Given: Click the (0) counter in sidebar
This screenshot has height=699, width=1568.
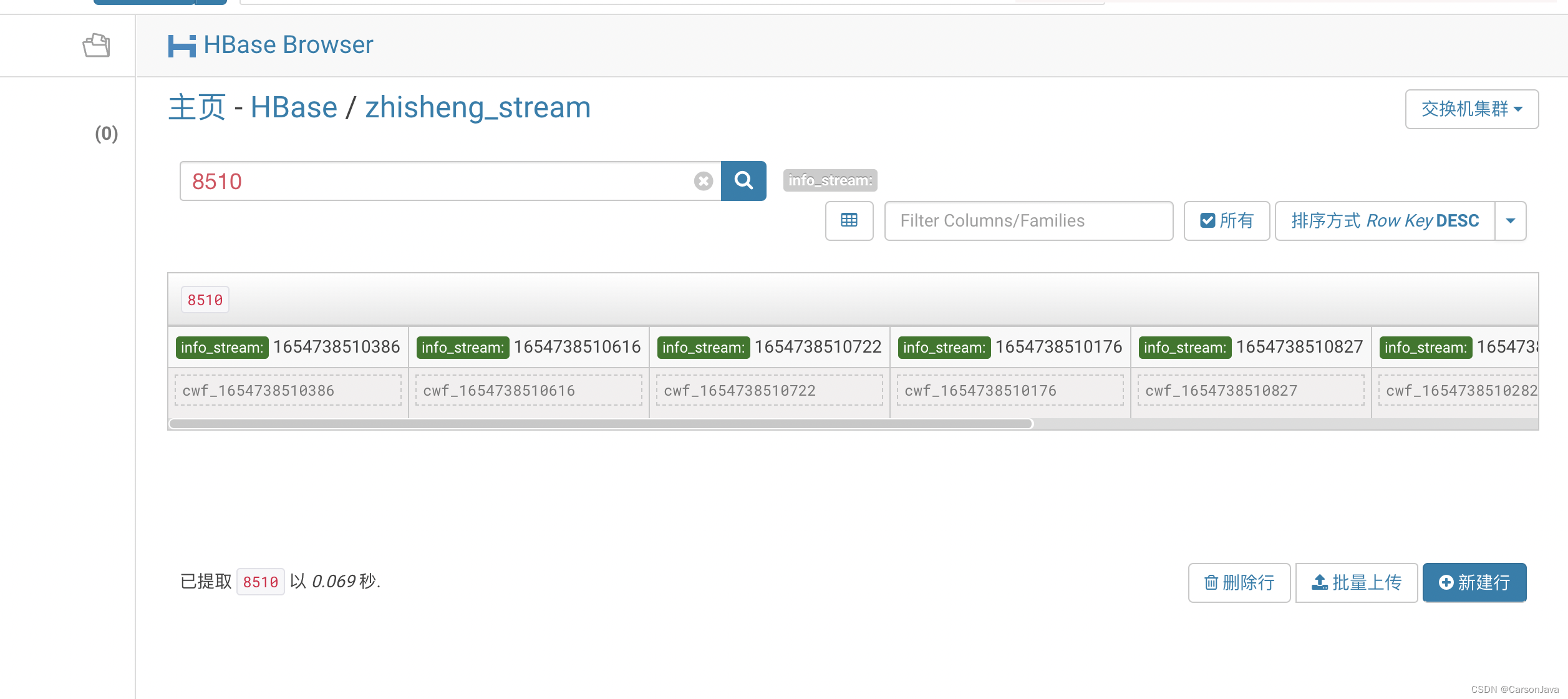Looking at the screenshot, I should coord(107,134).
